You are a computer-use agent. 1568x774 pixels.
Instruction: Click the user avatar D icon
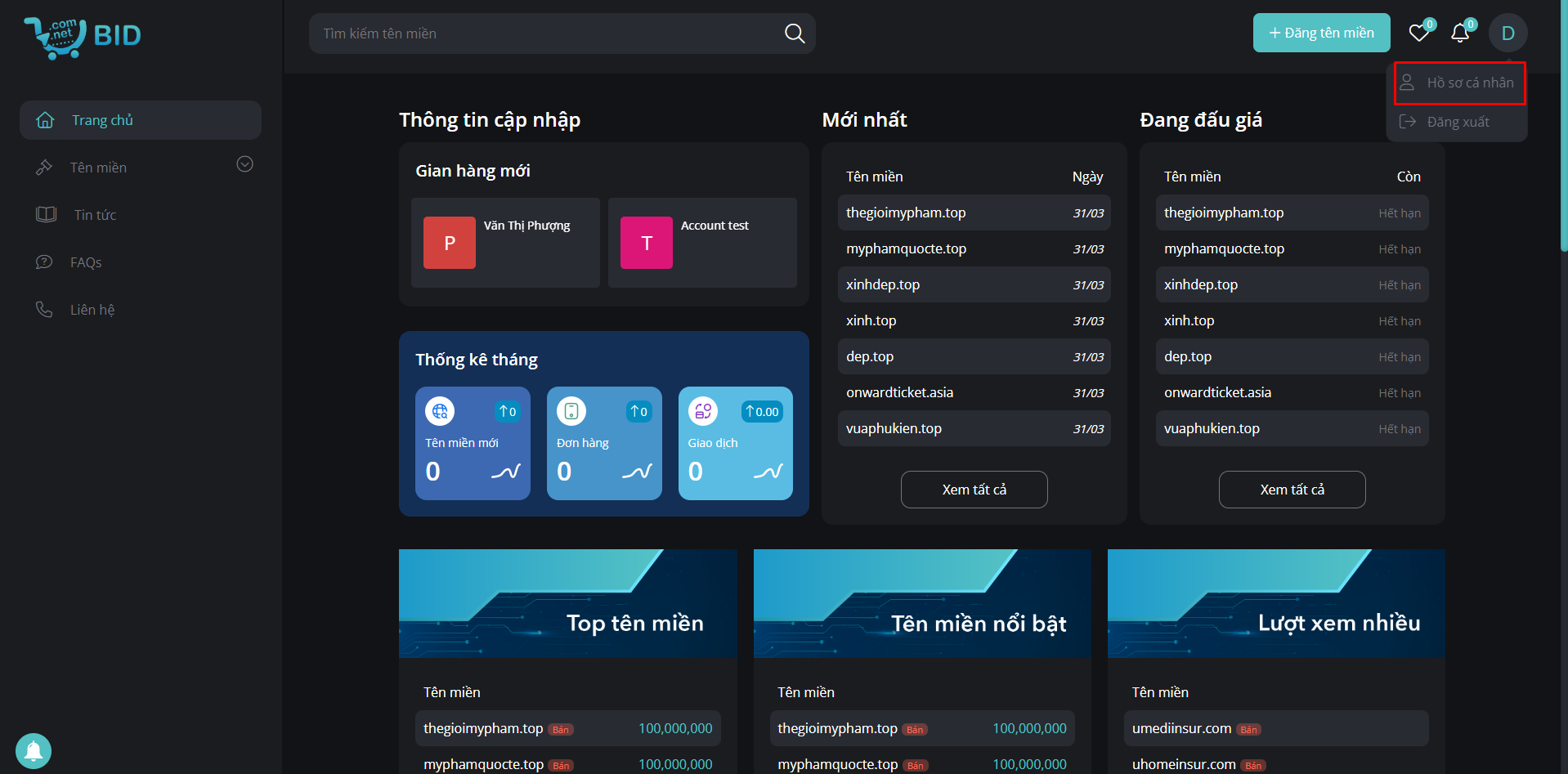(x=1508, y=34)
